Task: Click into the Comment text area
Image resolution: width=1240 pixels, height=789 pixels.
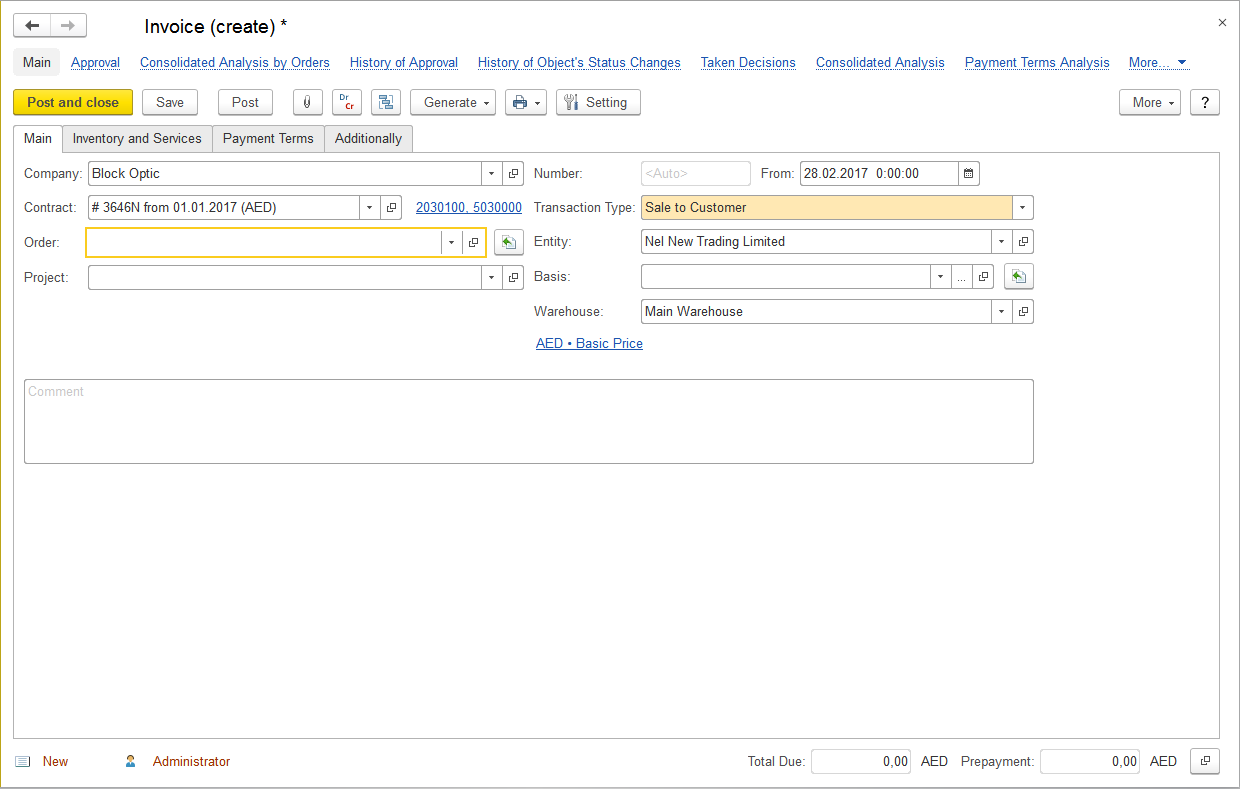Action: coord(528,422)
